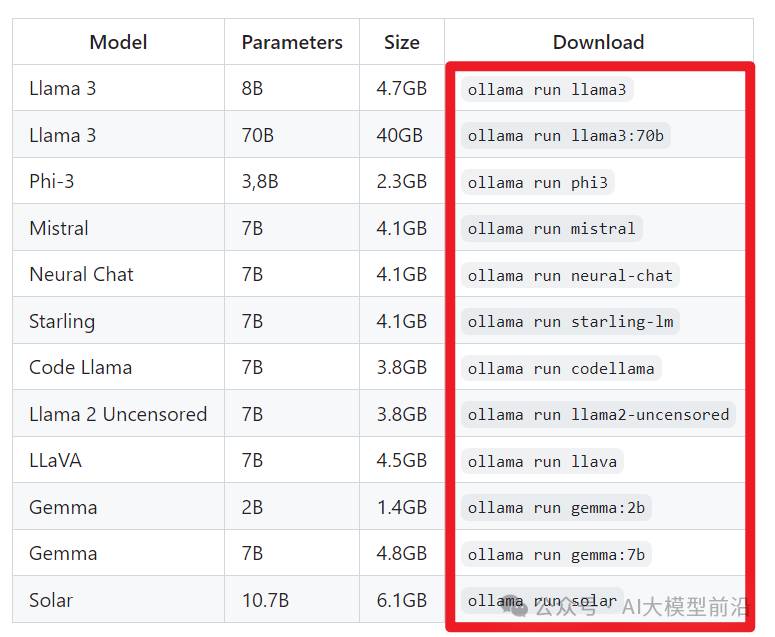Select the 'ollama run phi3' command
The width and height of the screenshot is (775, 637).
(537, 182)
